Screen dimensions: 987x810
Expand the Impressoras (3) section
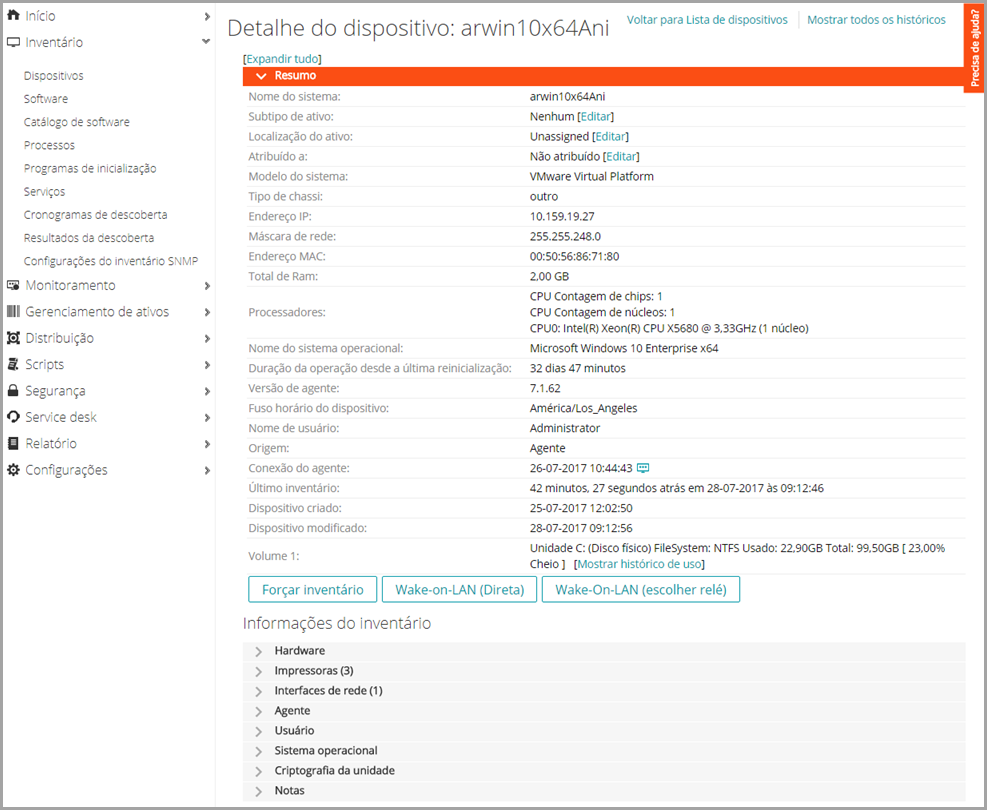tap(259, 671)
